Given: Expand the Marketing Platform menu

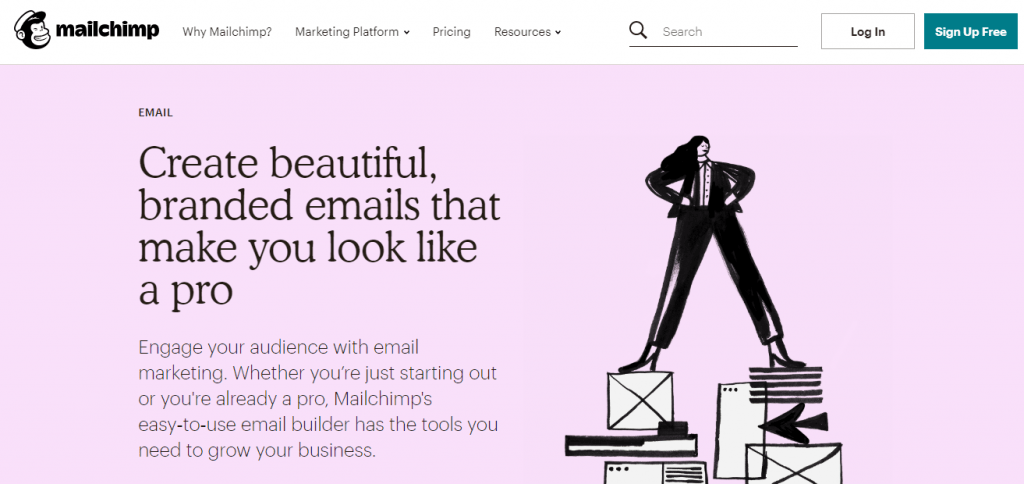Looking at the screenshot, I should (x=352, y=31).
